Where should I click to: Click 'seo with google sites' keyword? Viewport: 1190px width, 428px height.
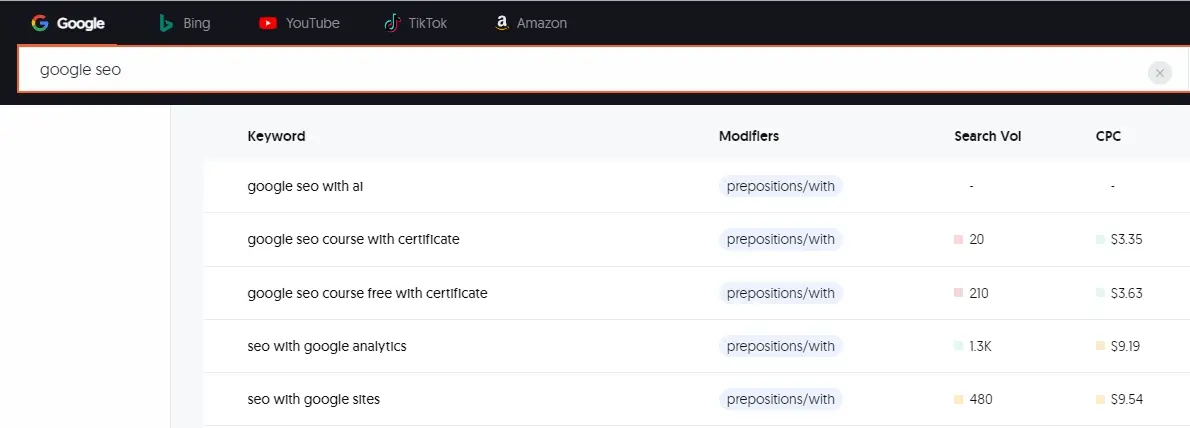click(313, 399)
